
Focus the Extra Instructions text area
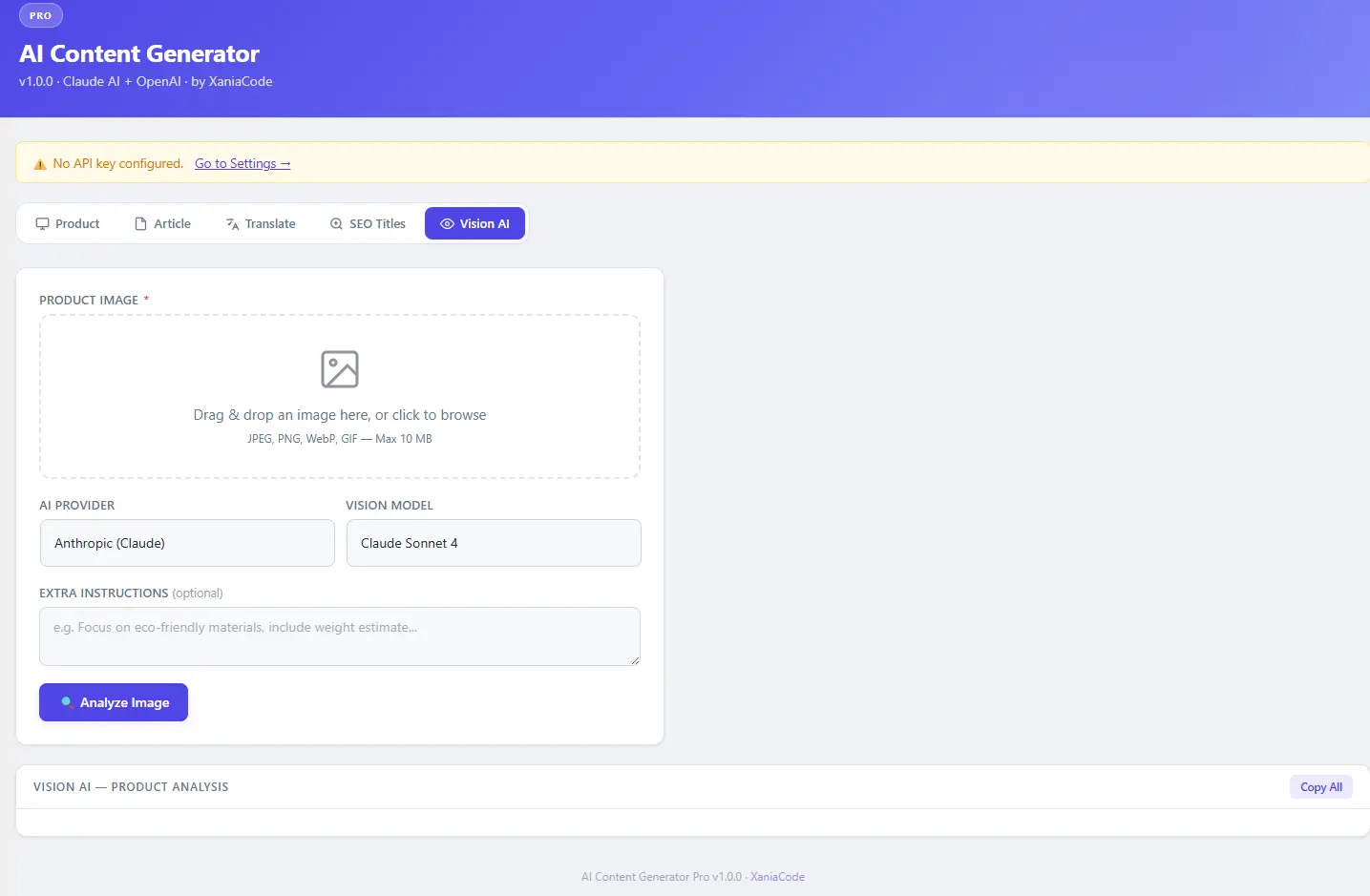(x=340, y=636)
